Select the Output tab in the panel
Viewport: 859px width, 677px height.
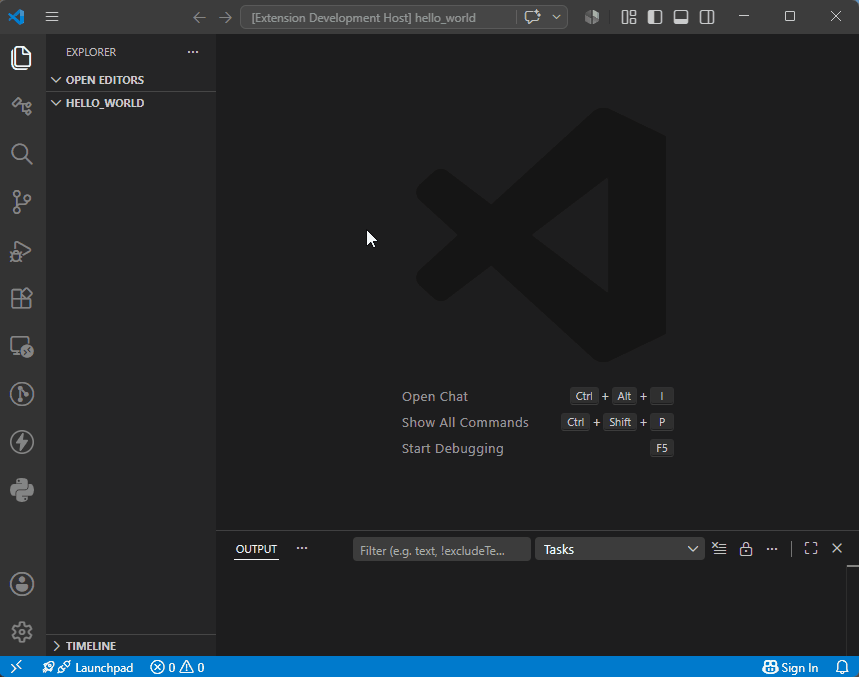[256, 549]
